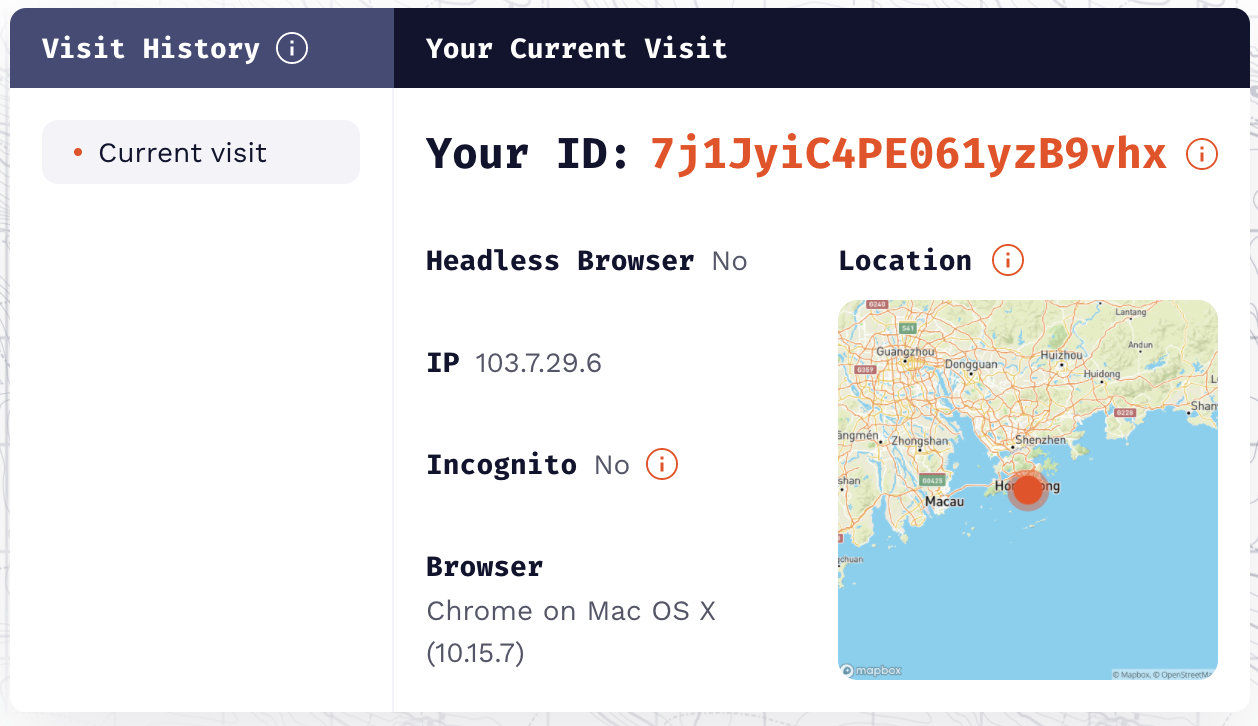Open the info icon beside Your ID
This screenshot has height=726, width=1258.
1201,154
